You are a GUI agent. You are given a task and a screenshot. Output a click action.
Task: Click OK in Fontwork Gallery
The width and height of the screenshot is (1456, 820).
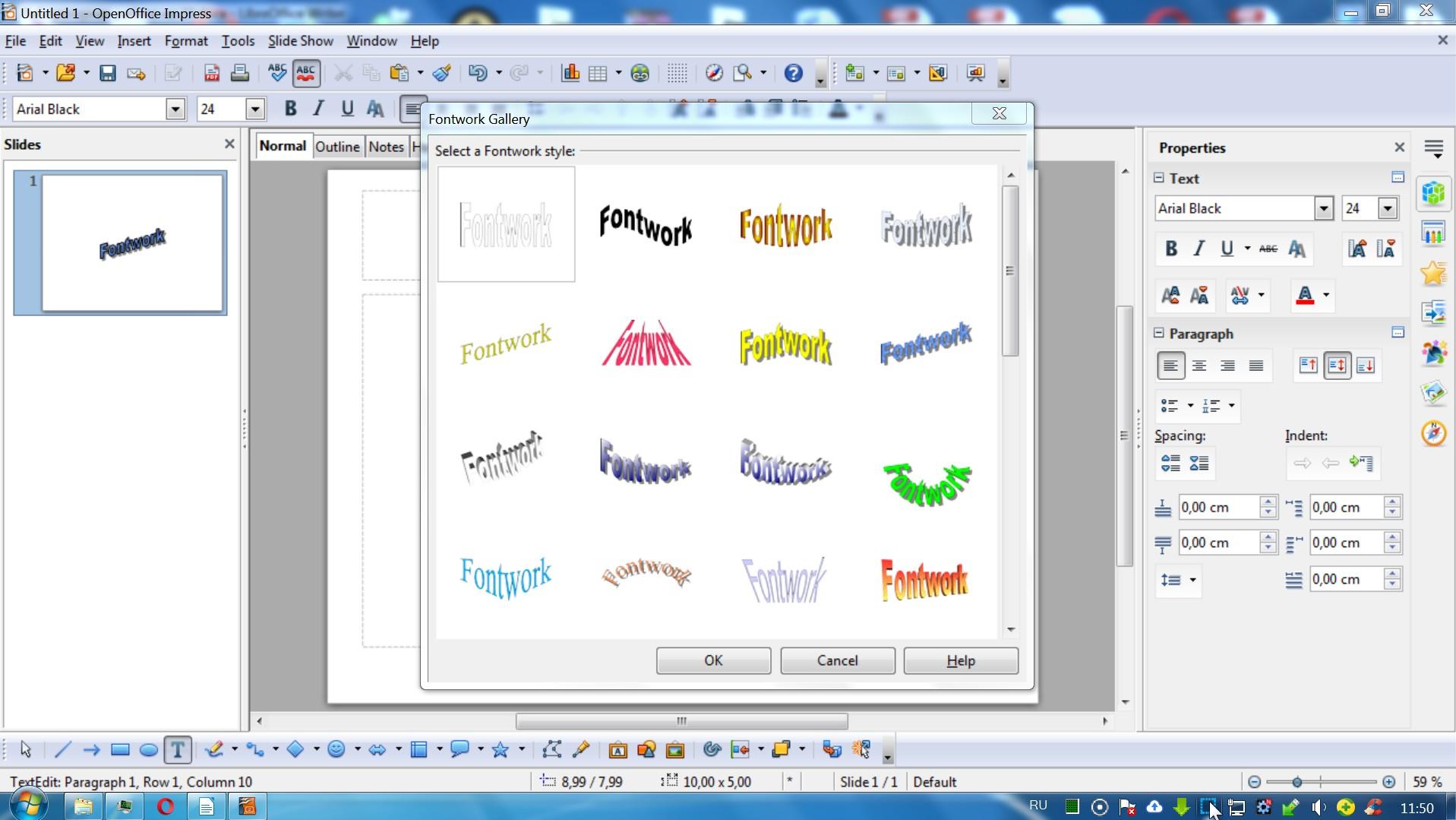[713, 660]
